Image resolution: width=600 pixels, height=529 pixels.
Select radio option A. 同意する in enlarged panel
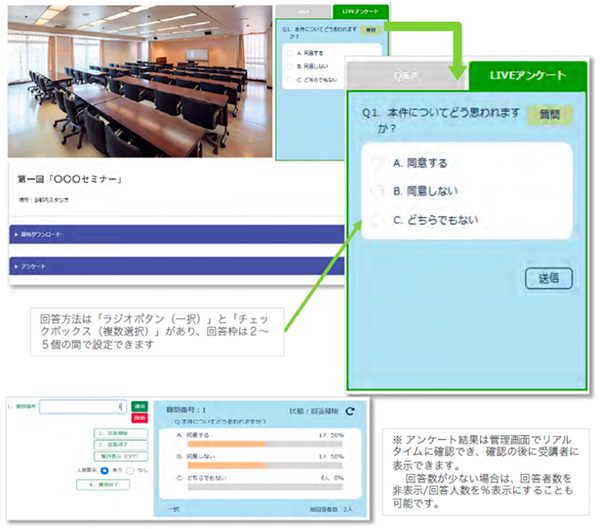click(x=378, y=162)
